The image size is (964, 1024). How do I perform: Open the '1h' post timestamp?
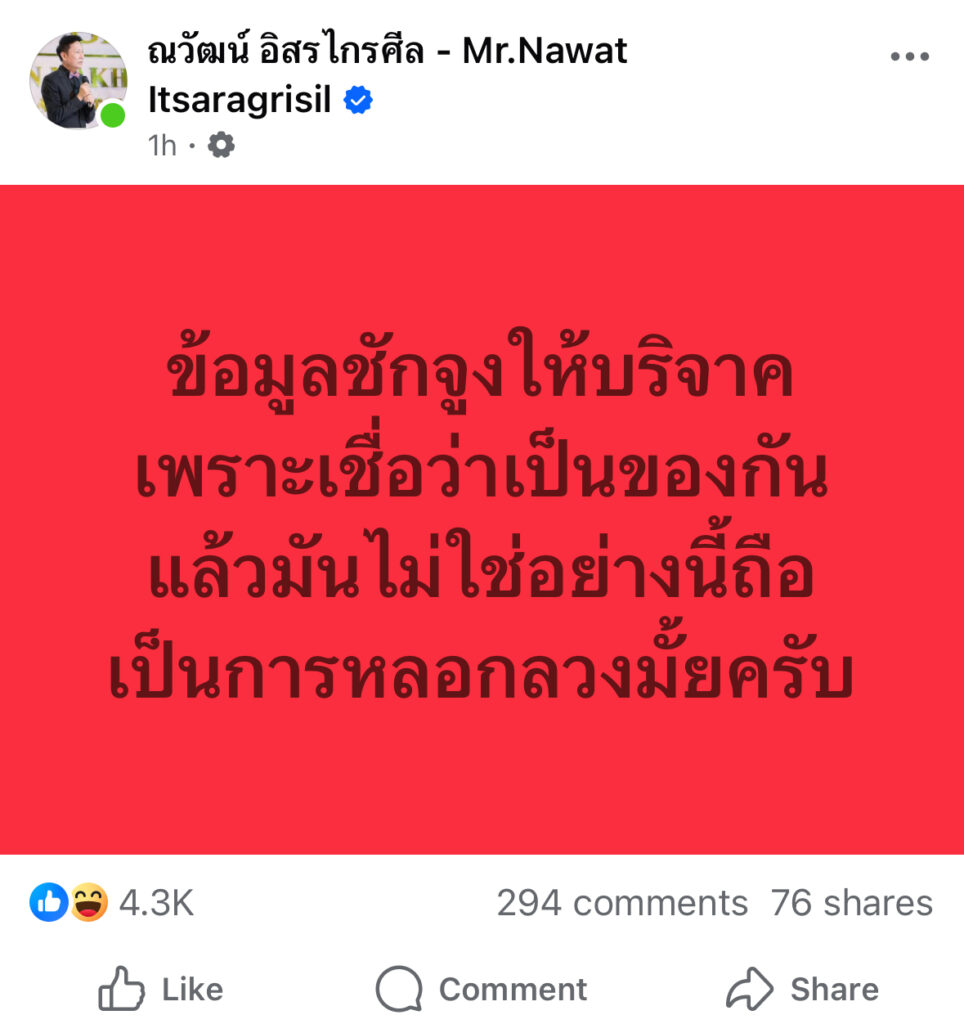coord(163,146)
